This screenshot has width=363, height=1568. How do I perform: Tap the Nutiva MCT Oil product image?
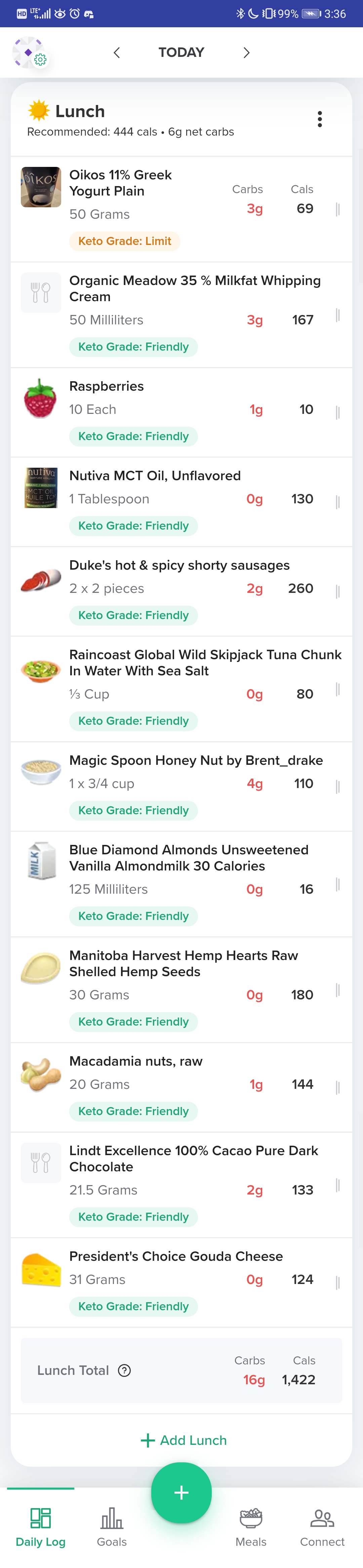click(x=41, y=488)
